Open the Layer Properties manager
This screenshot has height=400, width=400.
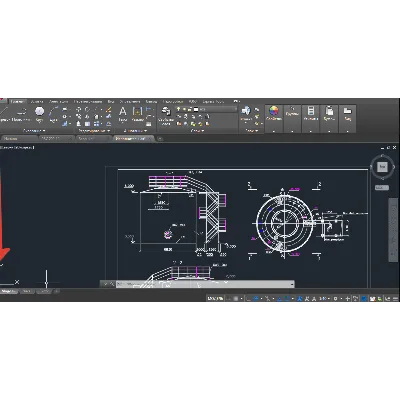click(x=166, y=115)
